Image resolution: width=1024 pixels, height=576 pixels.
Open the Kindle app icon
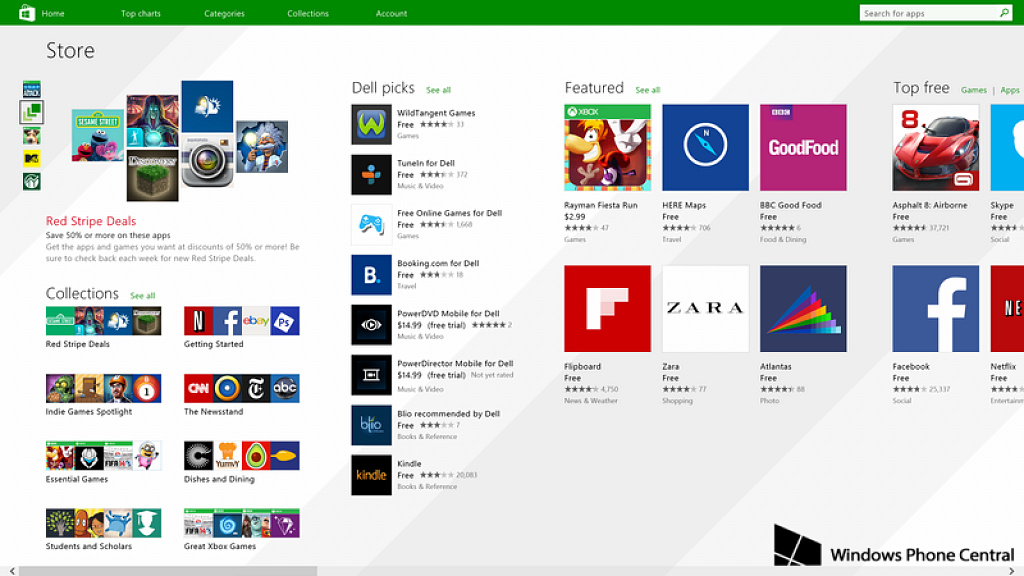[371, 475]
